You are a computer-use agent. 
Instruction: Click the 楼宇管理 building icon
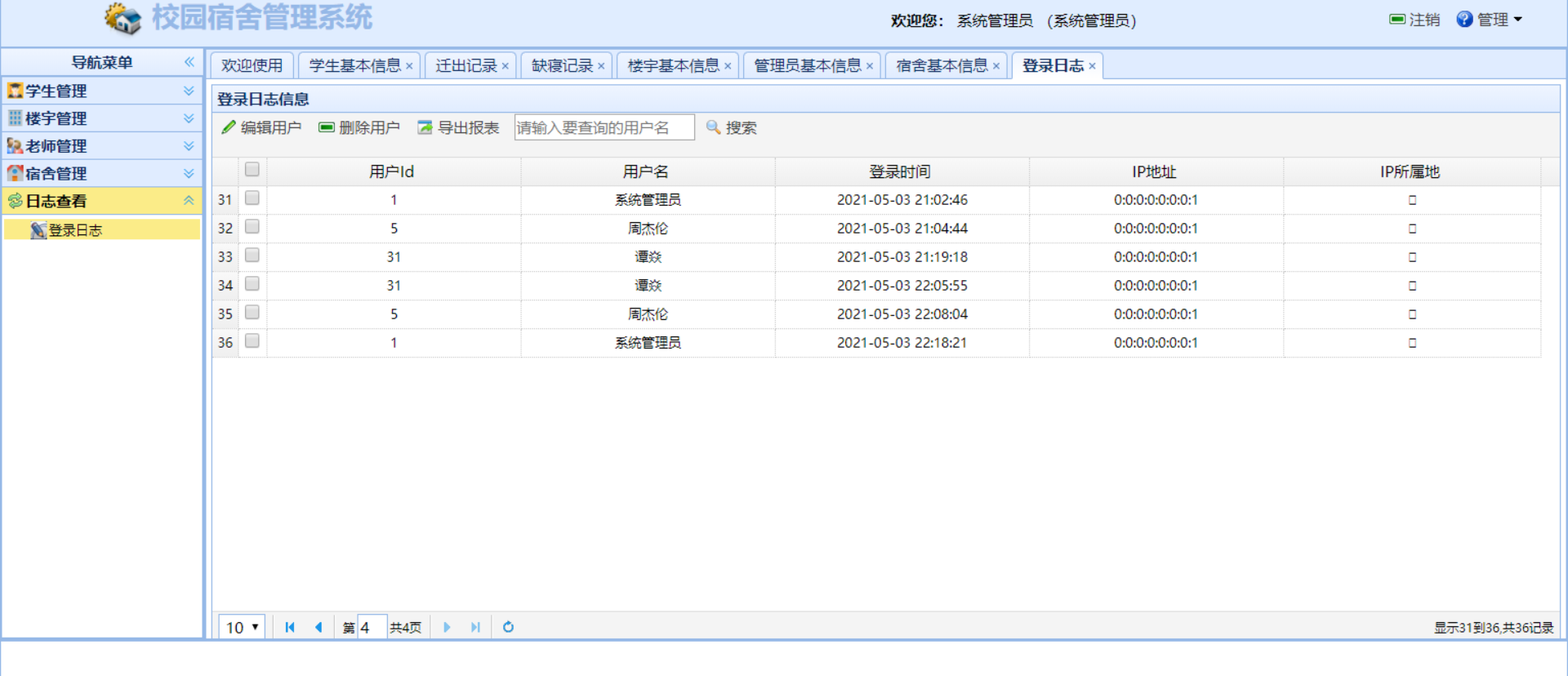point(15,118)
